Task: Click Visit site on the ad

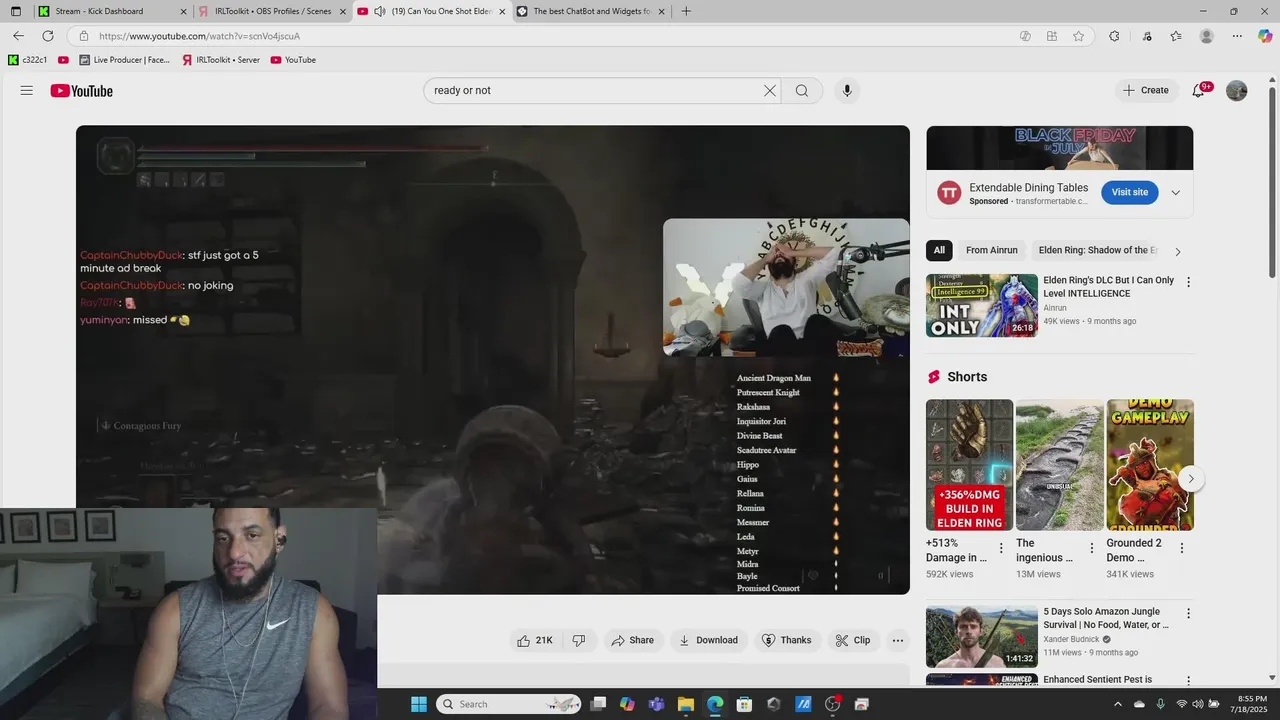Action: [x=1130, y=192]
